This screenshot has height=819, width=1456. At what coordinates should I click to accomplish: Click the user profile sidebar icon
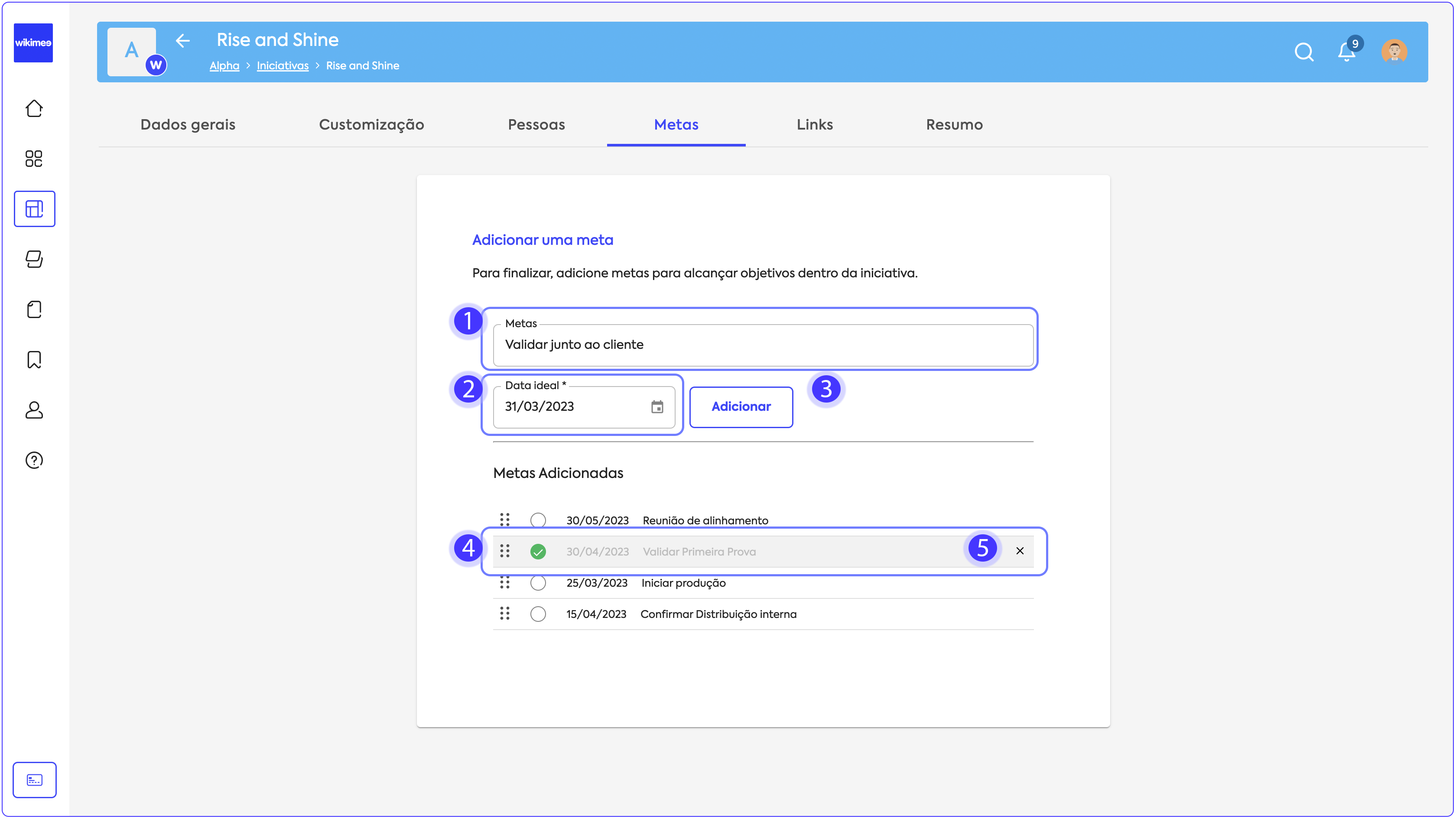click(x=34, y=410)
